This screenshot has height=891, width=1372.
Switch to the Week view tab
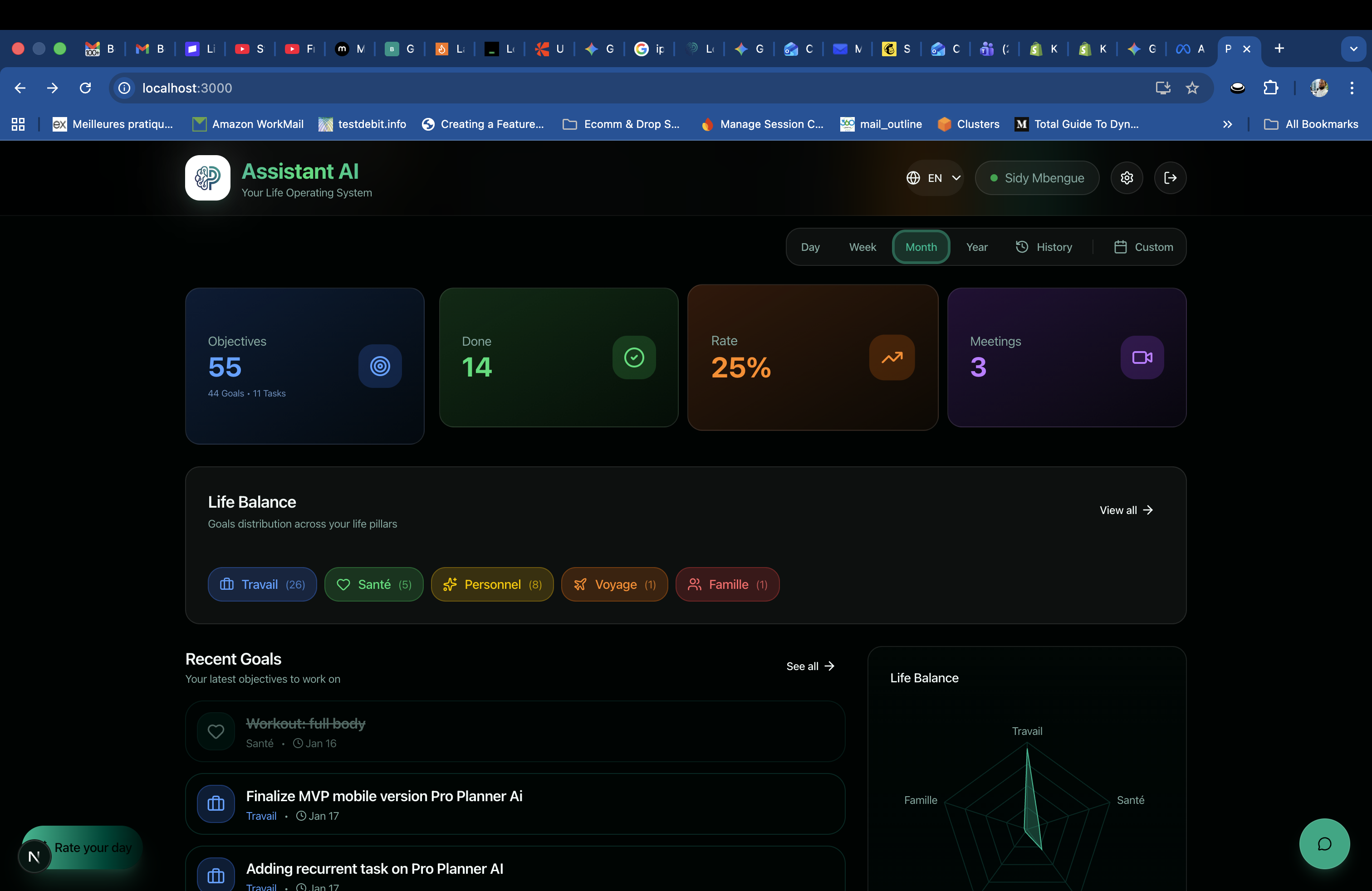(x=862, y=246)
